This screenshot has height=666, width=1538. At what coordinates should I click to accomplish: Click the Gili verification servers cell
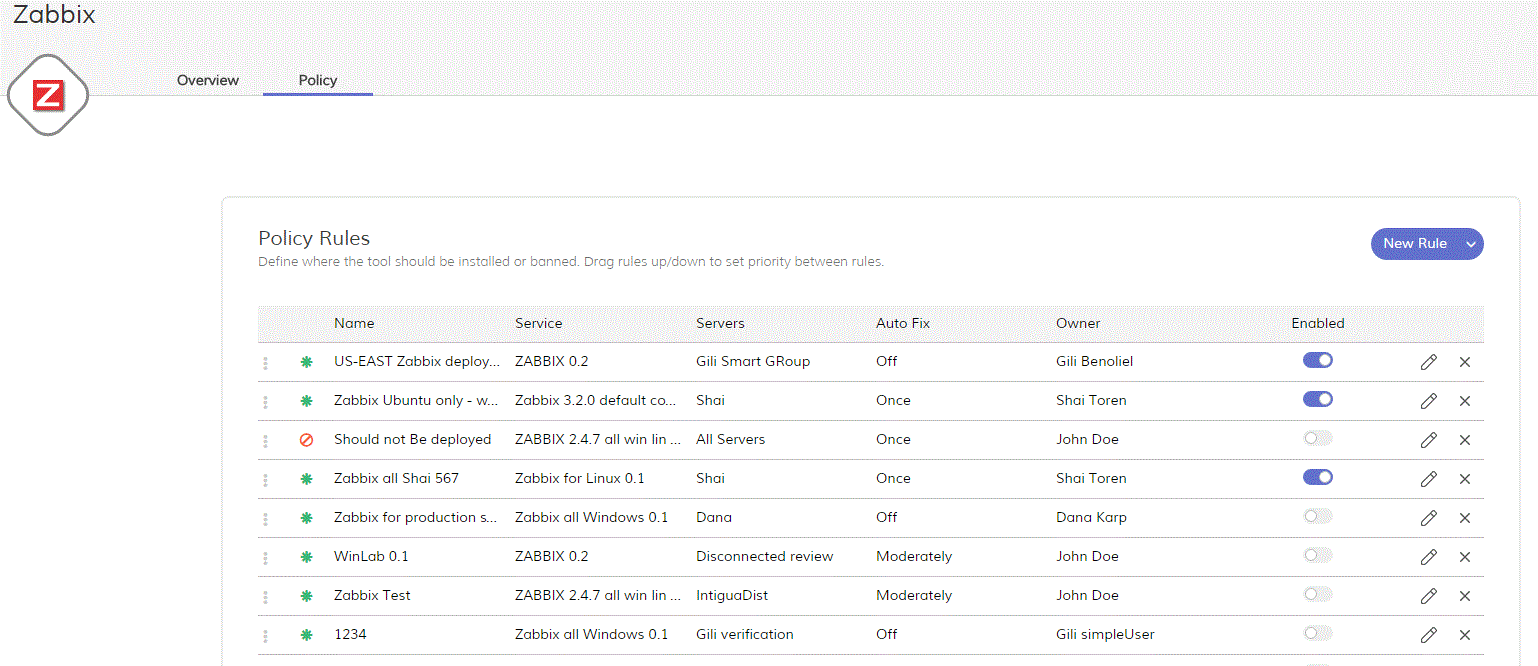point(745,634)
